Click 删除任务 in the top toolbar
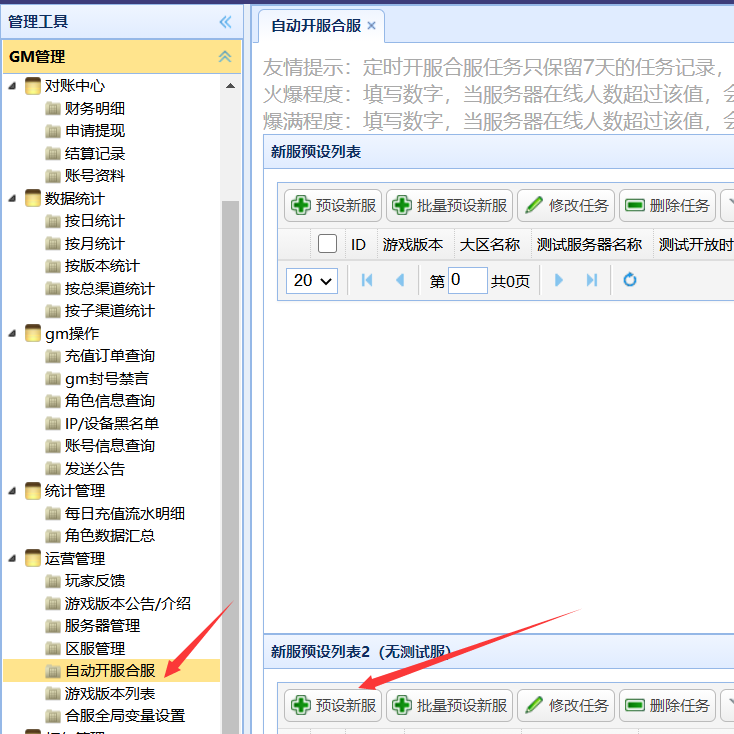The image size is (734, 734). click(x=666, y=206)
